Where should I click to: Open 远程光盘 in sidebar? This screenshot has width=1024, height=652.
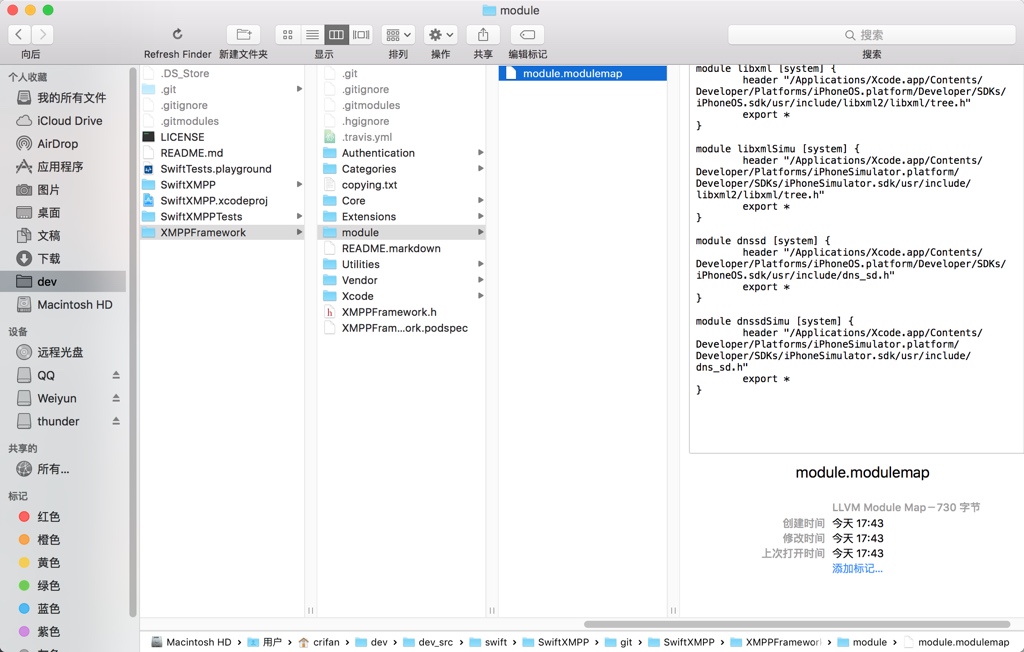tap(63, 352)
